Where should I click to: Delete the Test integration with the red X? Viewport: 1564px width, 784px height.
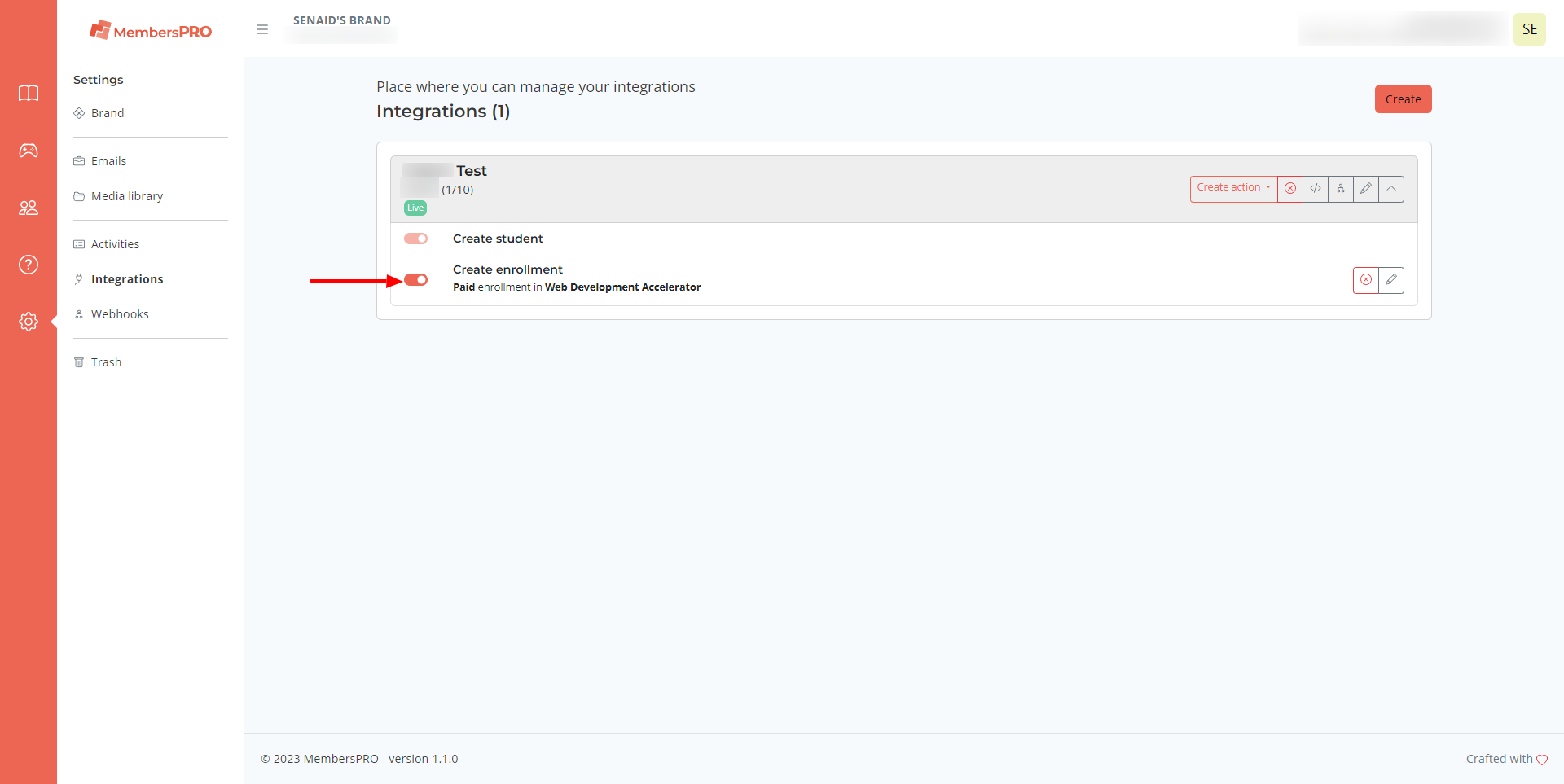[x=1290, y=189]
